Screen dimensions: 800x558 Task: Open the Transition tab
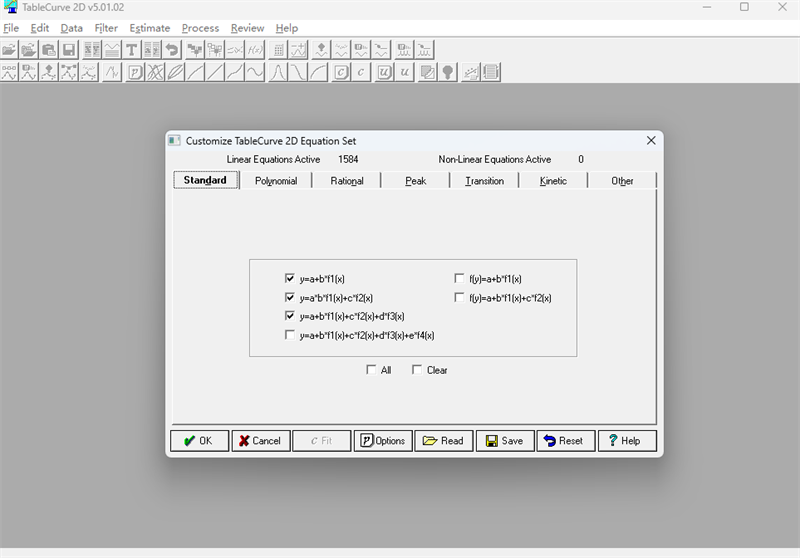click(x=484, y=181)
